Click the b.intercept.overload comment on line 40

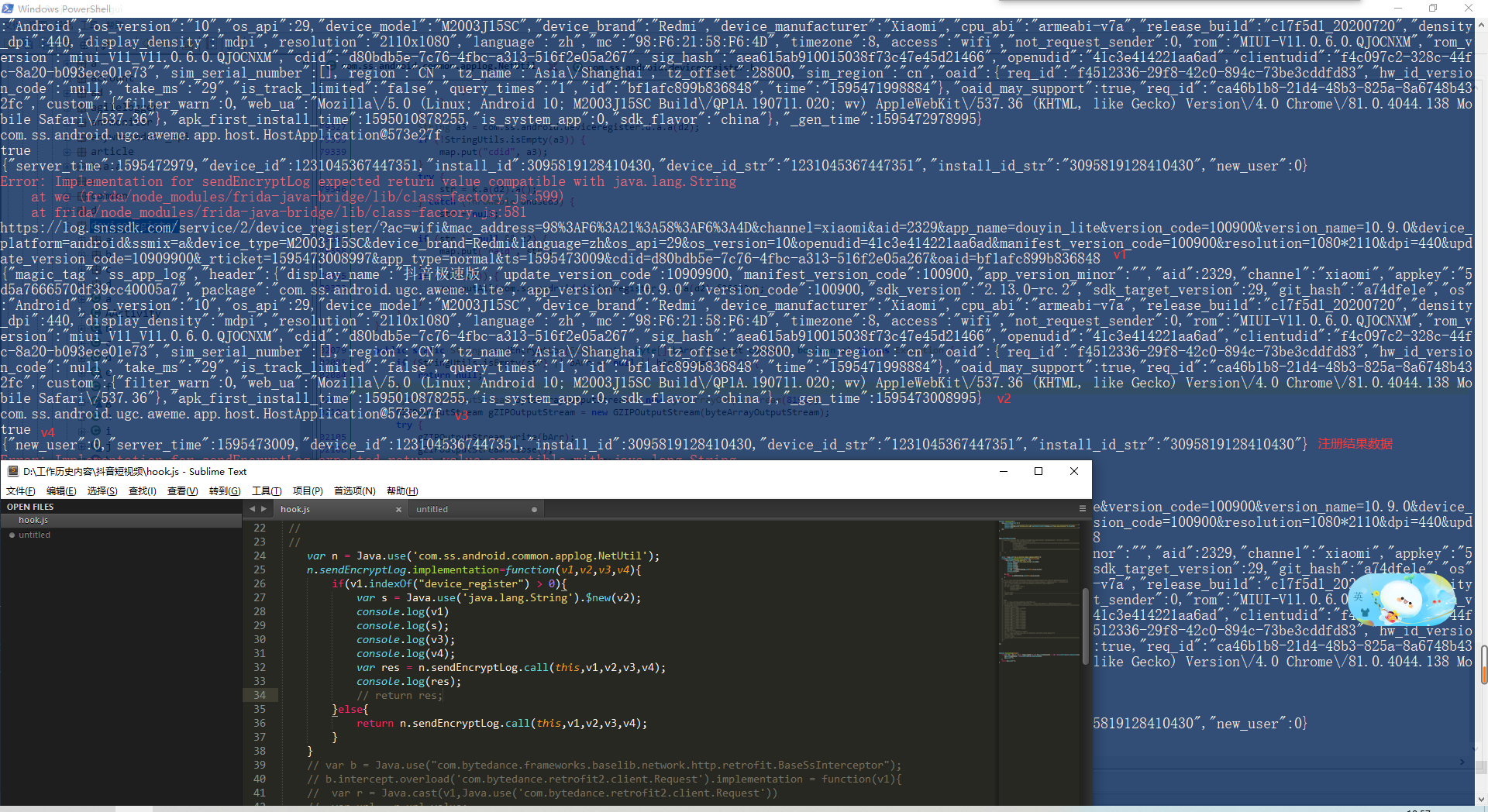604,779
